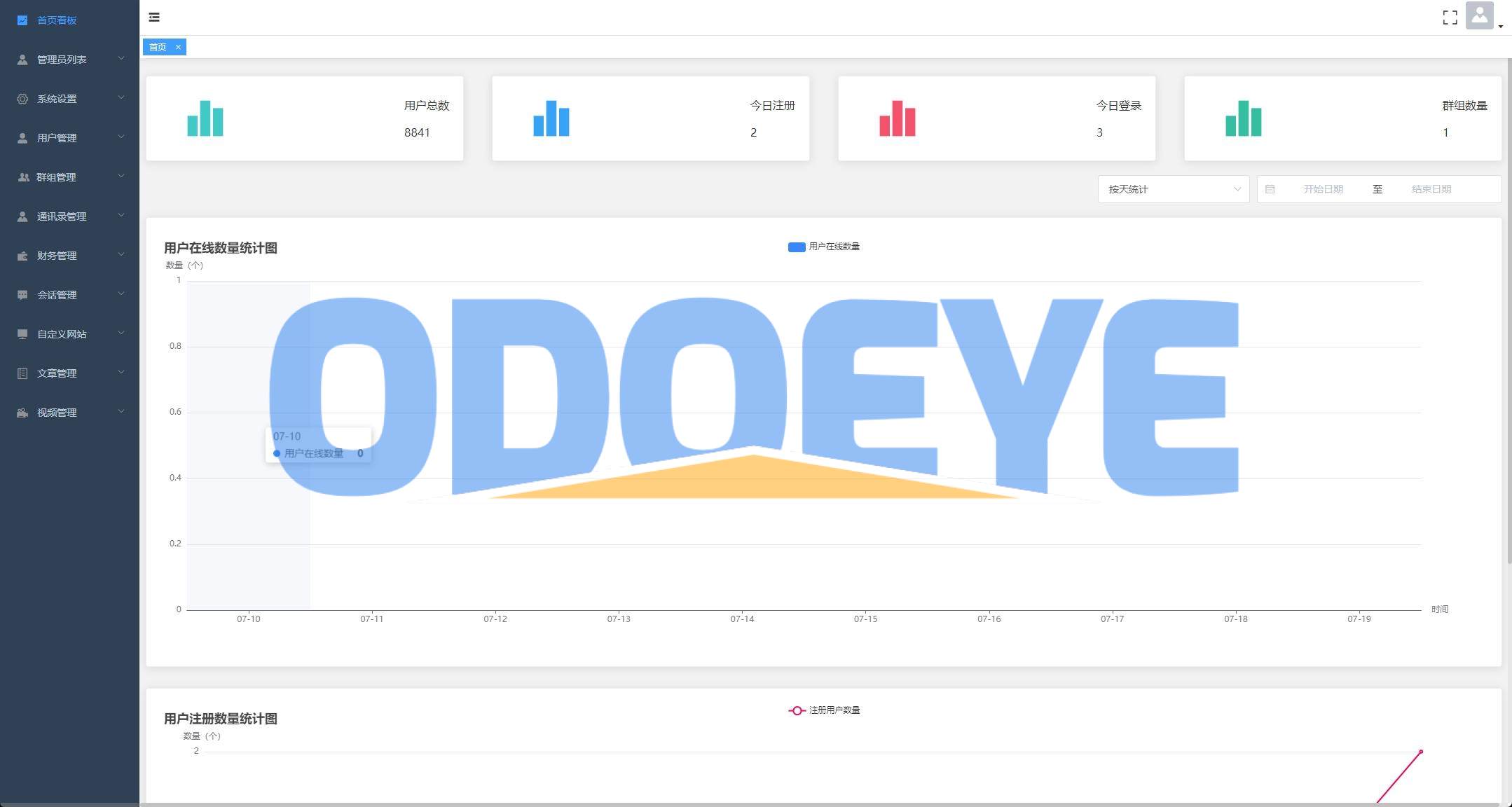This screenshot has width=1512, height=807.
Task: Click the 管理员列表 person icon
Action: 22,60
